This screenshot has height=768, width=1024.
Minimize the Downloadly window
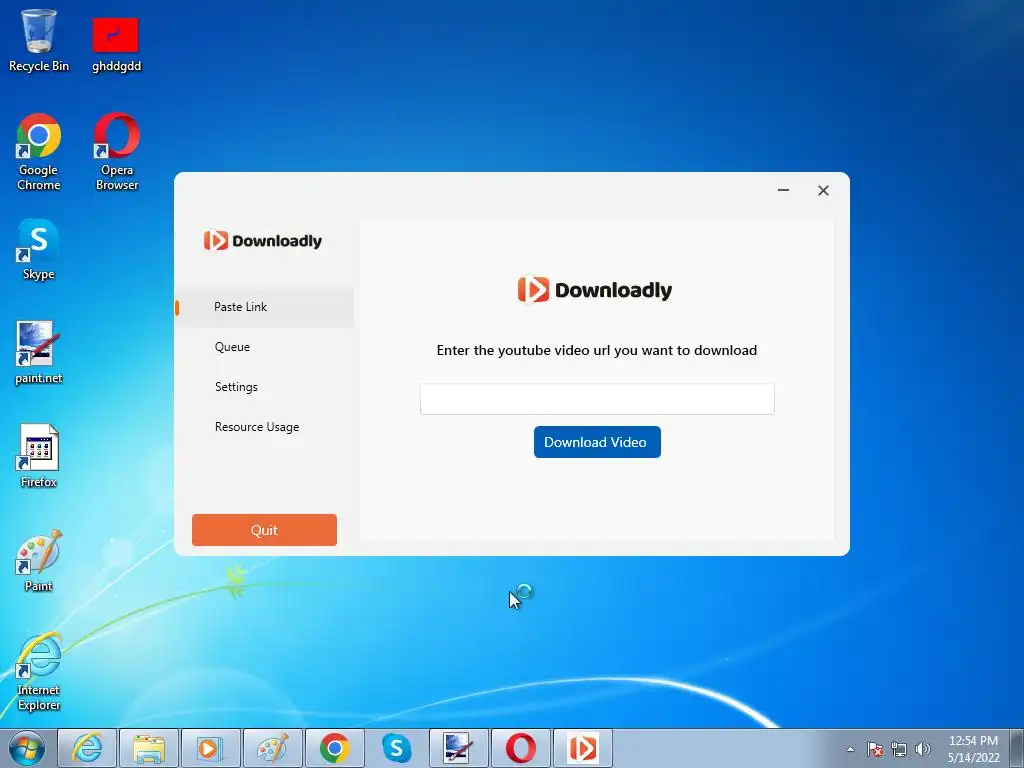(x=784, y=190)
